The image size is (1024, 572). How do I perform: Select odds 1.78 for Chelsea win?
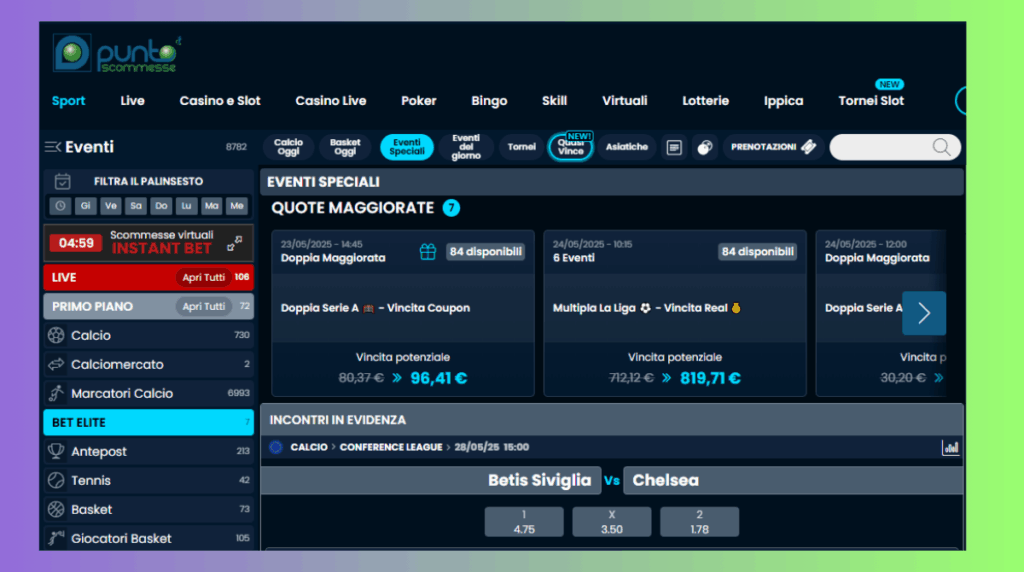point(699,521)
